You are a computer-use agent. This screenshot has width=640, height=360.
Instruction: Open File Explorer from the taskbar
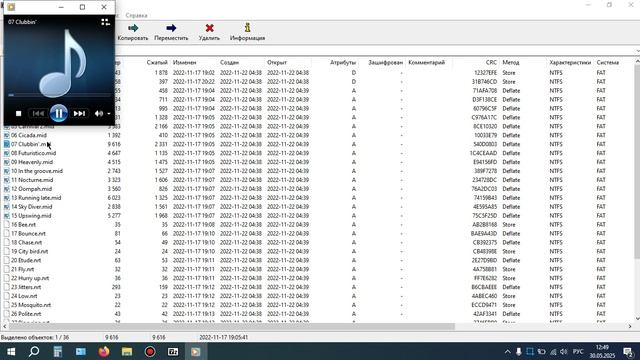127,351
